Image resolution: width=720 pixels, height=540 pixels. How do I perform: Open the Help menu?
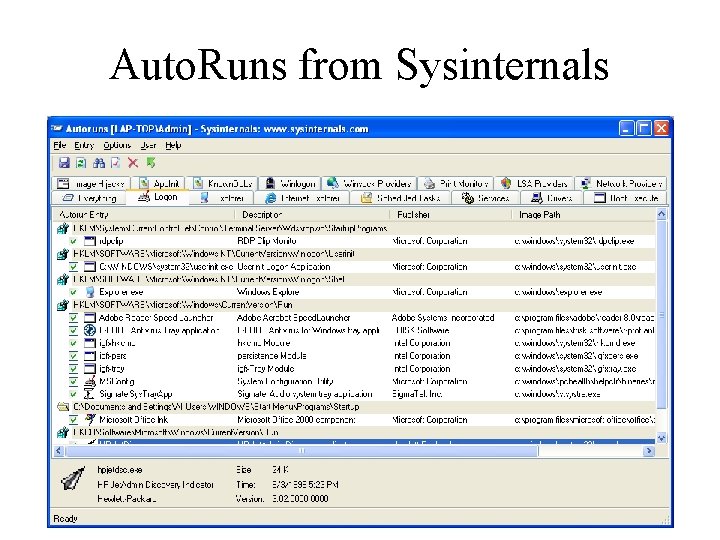[x=173, y=146]
